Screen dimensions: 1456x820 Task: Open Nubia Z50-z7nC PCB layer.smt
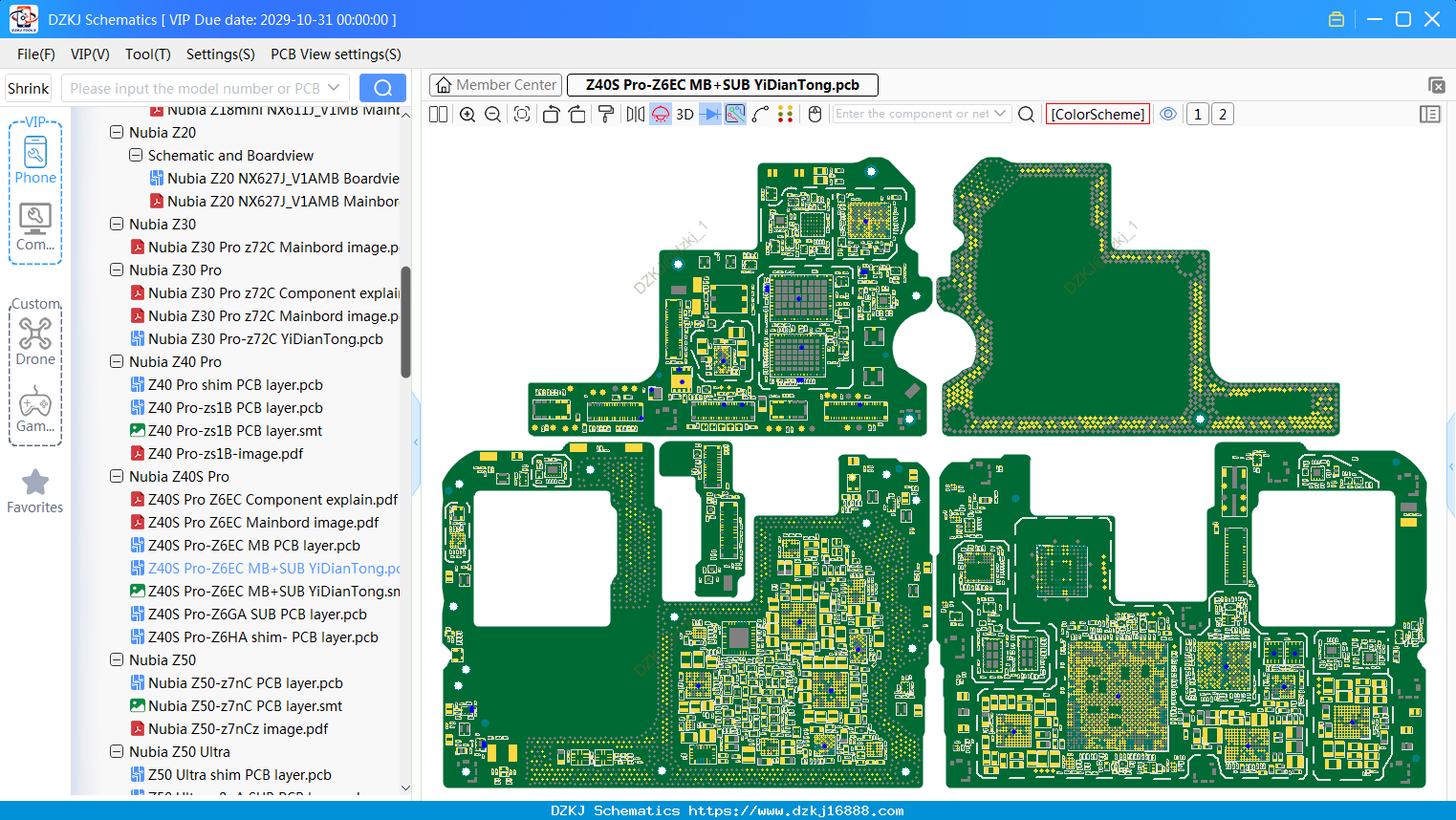point(236,705)
